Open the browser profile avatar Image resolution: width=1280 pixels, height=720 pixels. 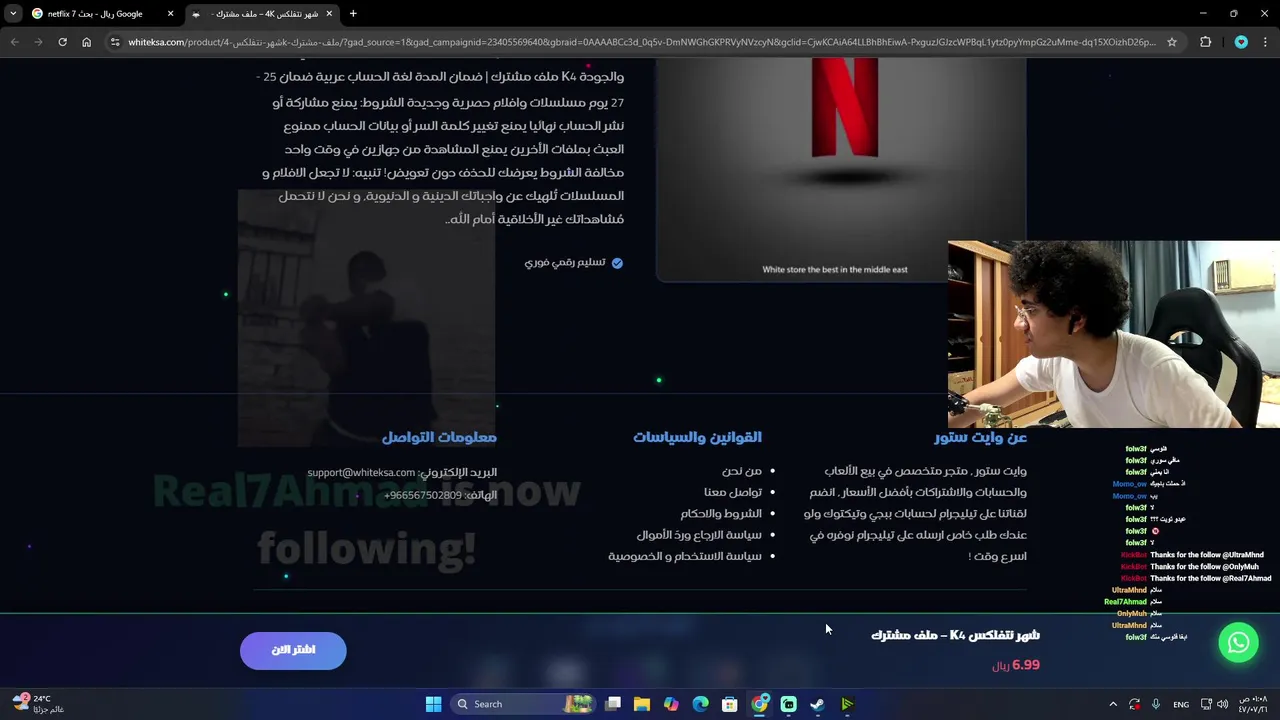pyautogui.click(x=1241, y=42)
